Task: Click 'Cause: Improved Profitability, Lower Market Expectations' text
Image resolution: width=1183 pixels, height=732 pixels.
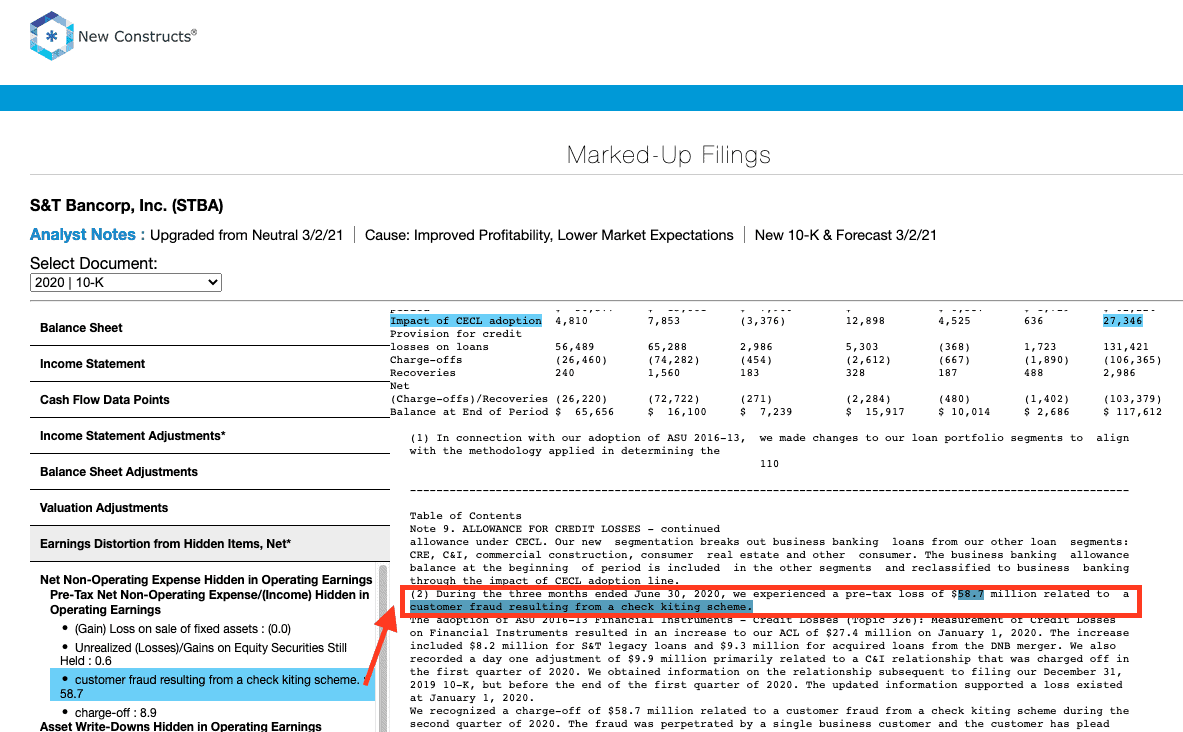Action: [x=549, y=235]
